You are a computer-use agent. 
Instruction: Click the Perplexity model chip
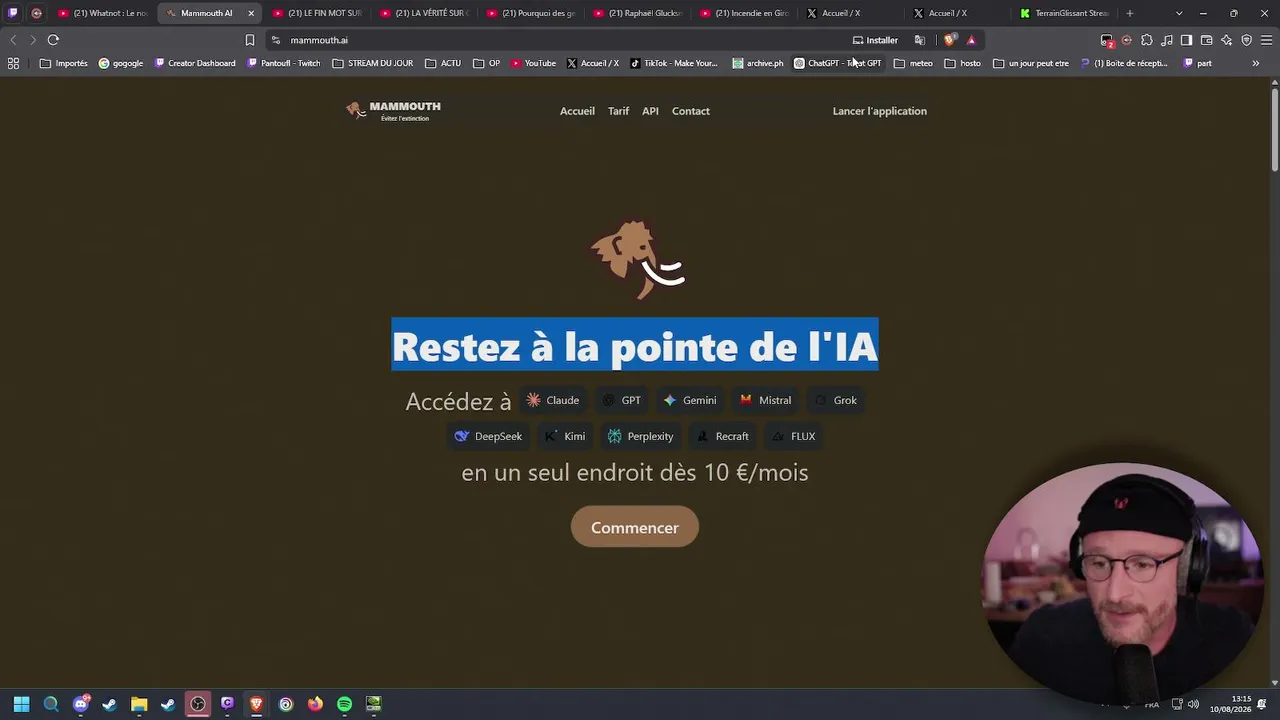641,436
